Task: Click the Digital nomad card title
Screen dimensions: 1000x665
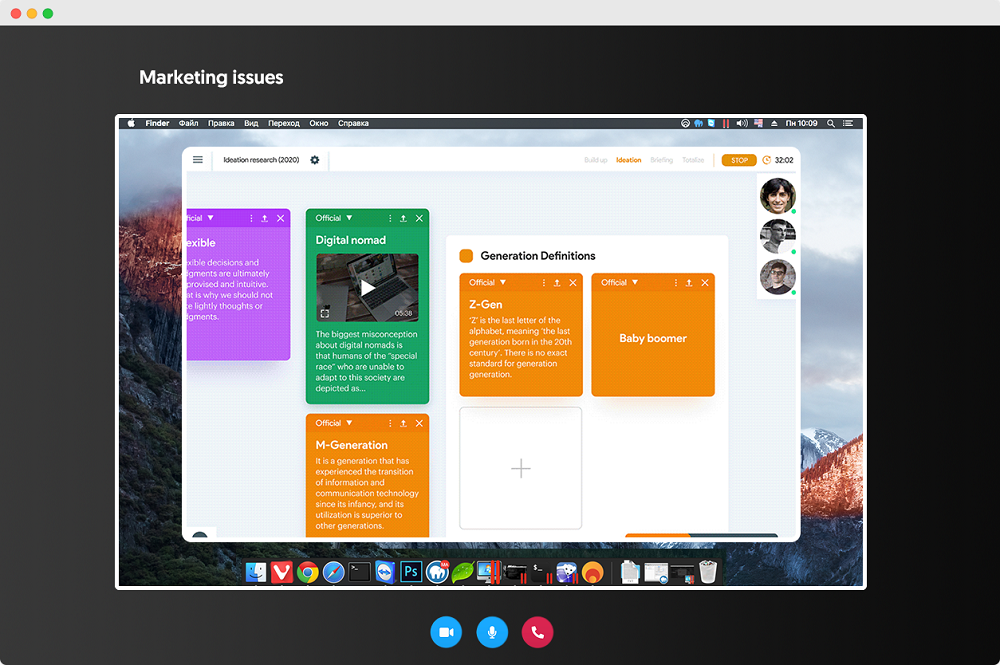Action: pyautogui.click(x=351, y=240)
